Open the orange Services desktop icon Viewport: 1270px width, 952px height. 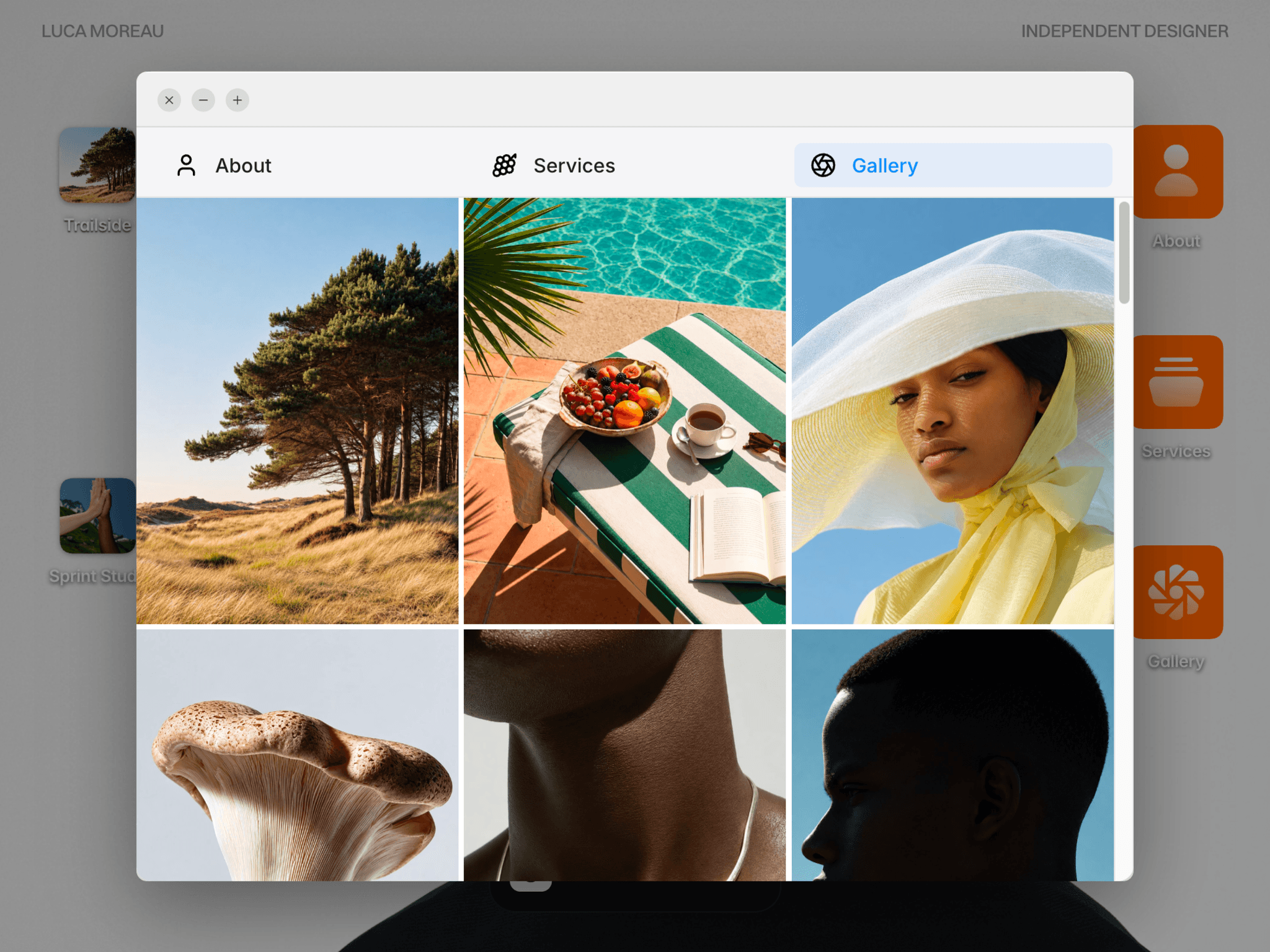coord(1178,382)
